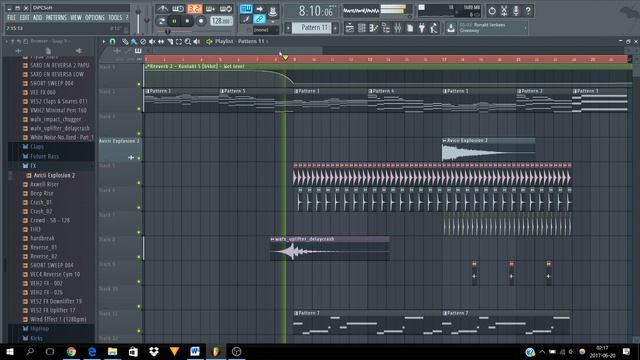The image size is (640, 360).
Task: Open the playlist menu arrow
Action: click(104, 41)
